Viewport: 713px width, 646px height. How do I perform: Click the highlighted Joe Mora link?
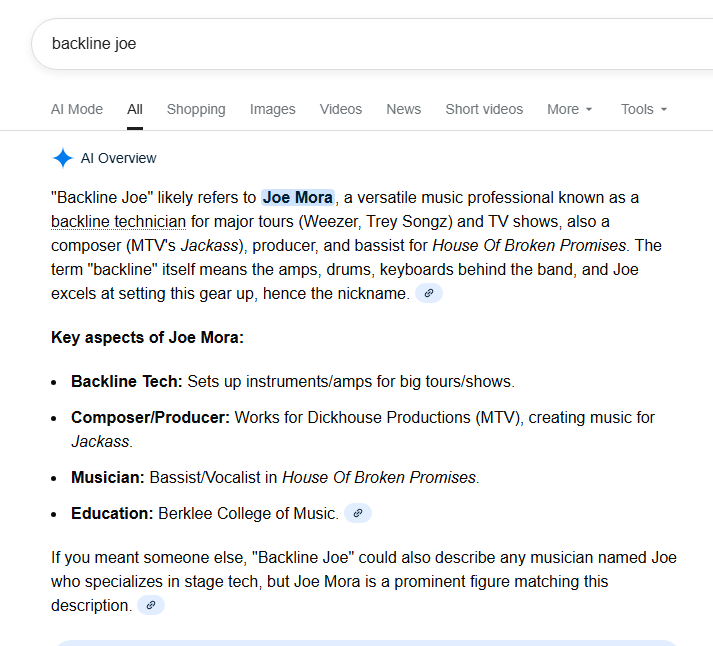click(297, 197)
